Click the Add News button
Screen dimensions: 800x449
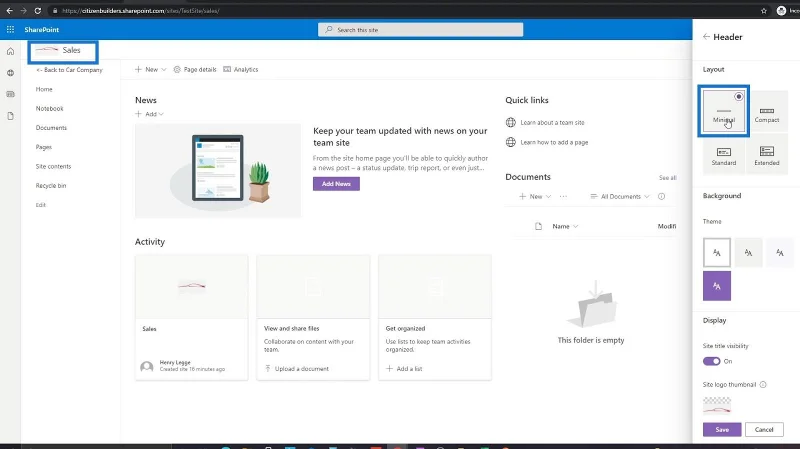(336, 184)
